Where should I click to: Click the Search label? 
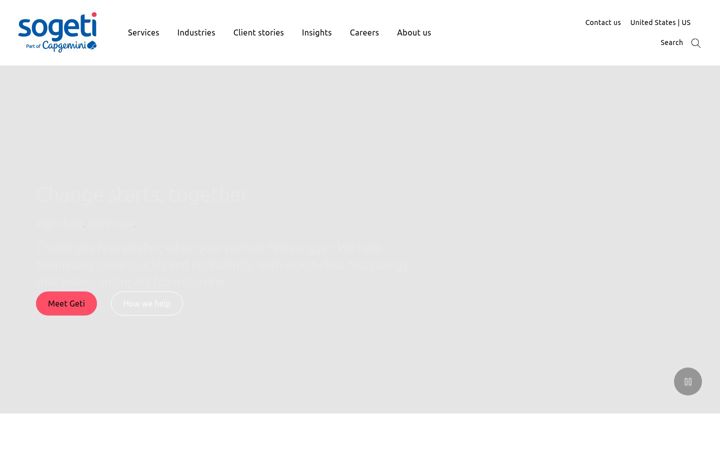pyautogui.click(x=671, y=43)
